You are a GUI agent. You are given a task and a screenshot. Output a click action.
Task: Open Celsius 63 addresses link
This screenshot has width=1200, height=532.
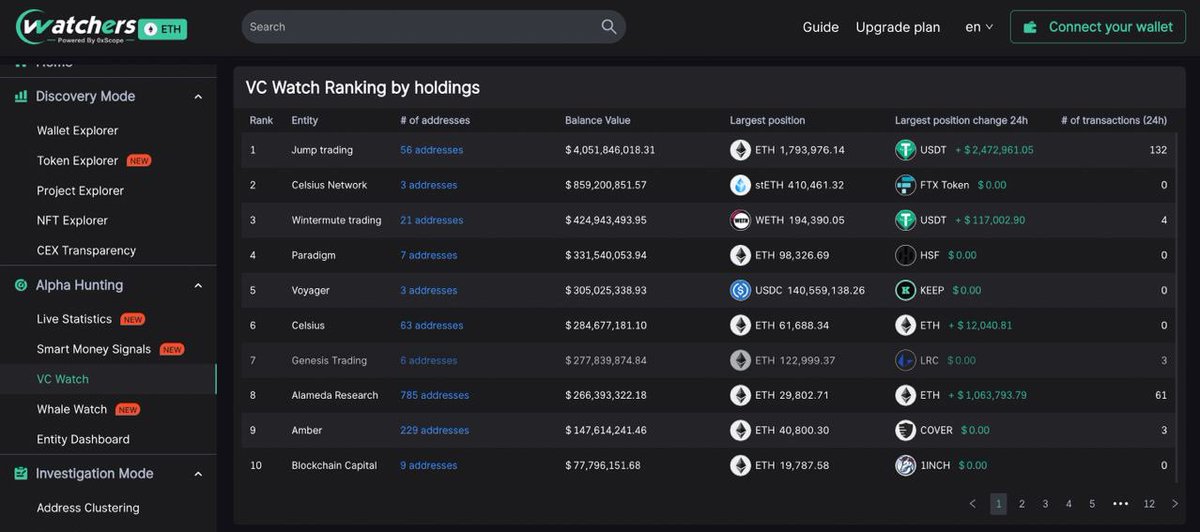tap(432, 325)
